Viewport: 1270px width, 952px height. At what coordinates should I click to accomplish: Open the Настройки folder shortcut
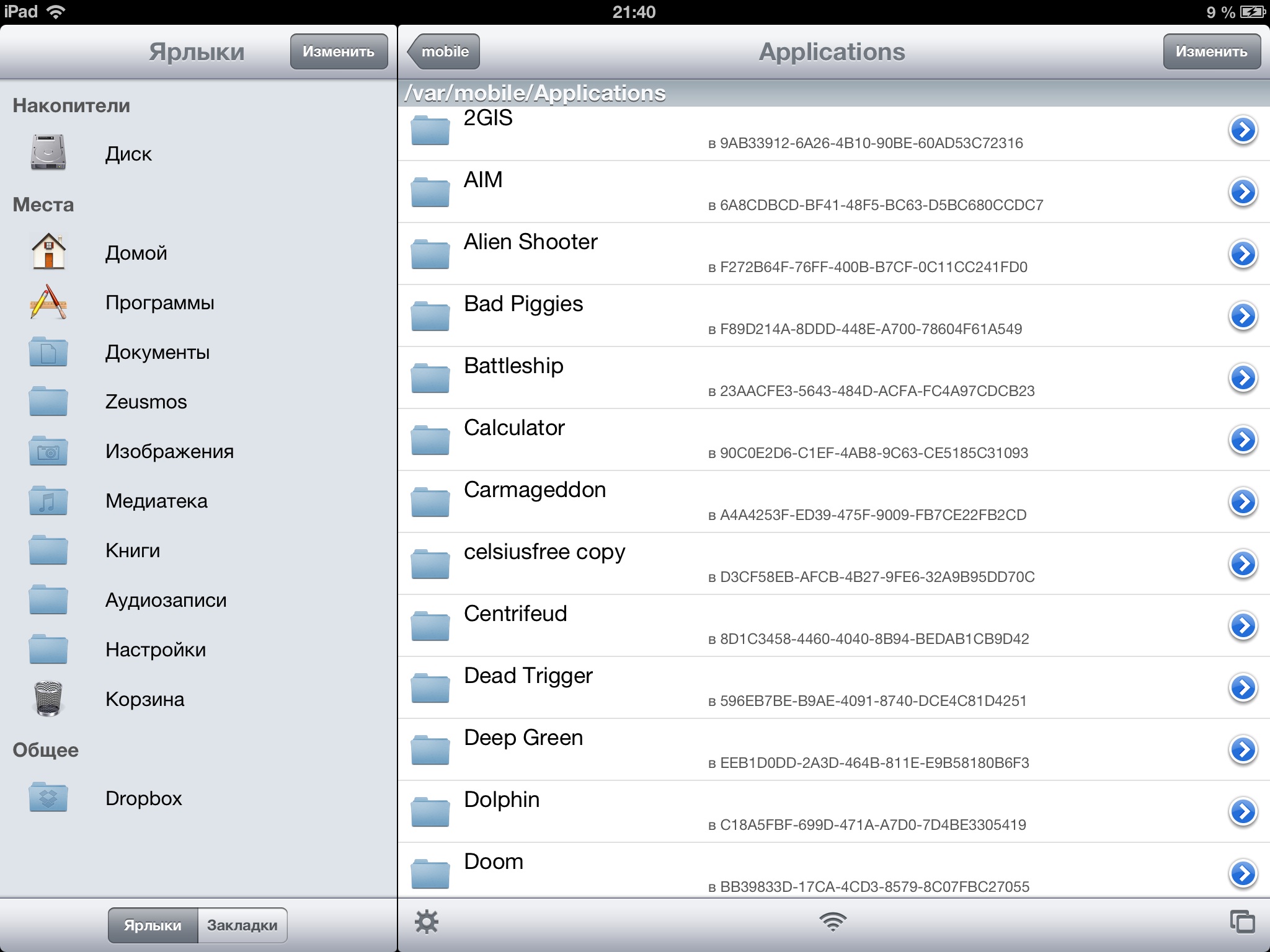(198, 649)
